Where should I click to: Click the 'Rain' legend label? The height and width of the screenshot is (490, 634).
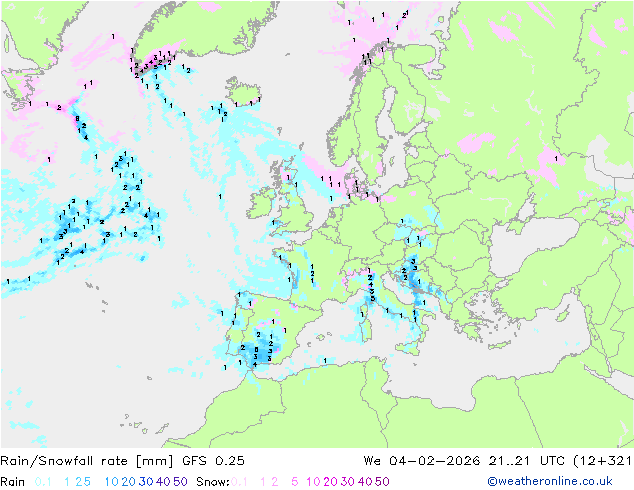coord(13,482)
